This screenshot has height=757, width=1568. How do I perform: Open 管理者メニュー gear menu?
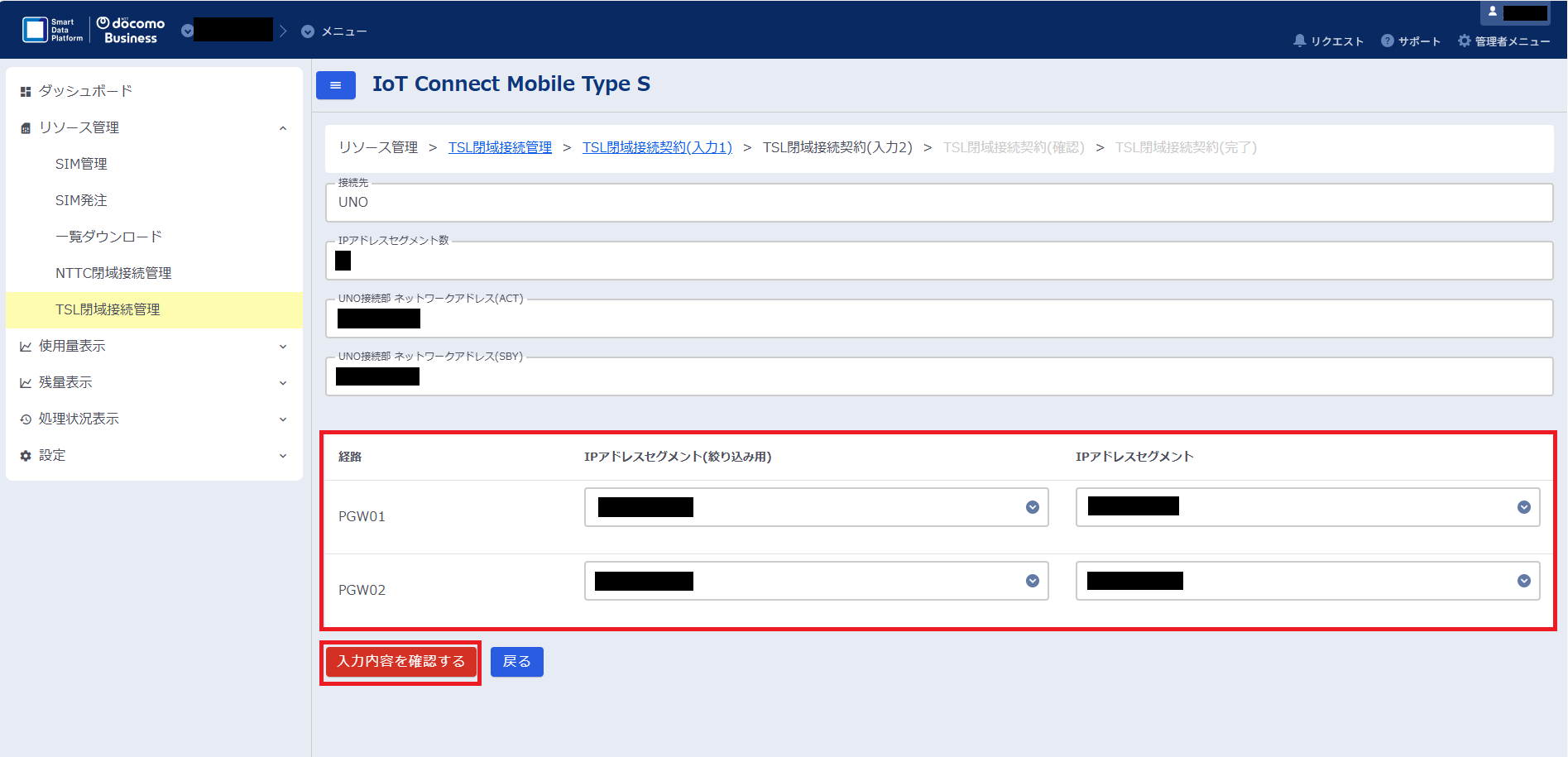(1503, 41)
